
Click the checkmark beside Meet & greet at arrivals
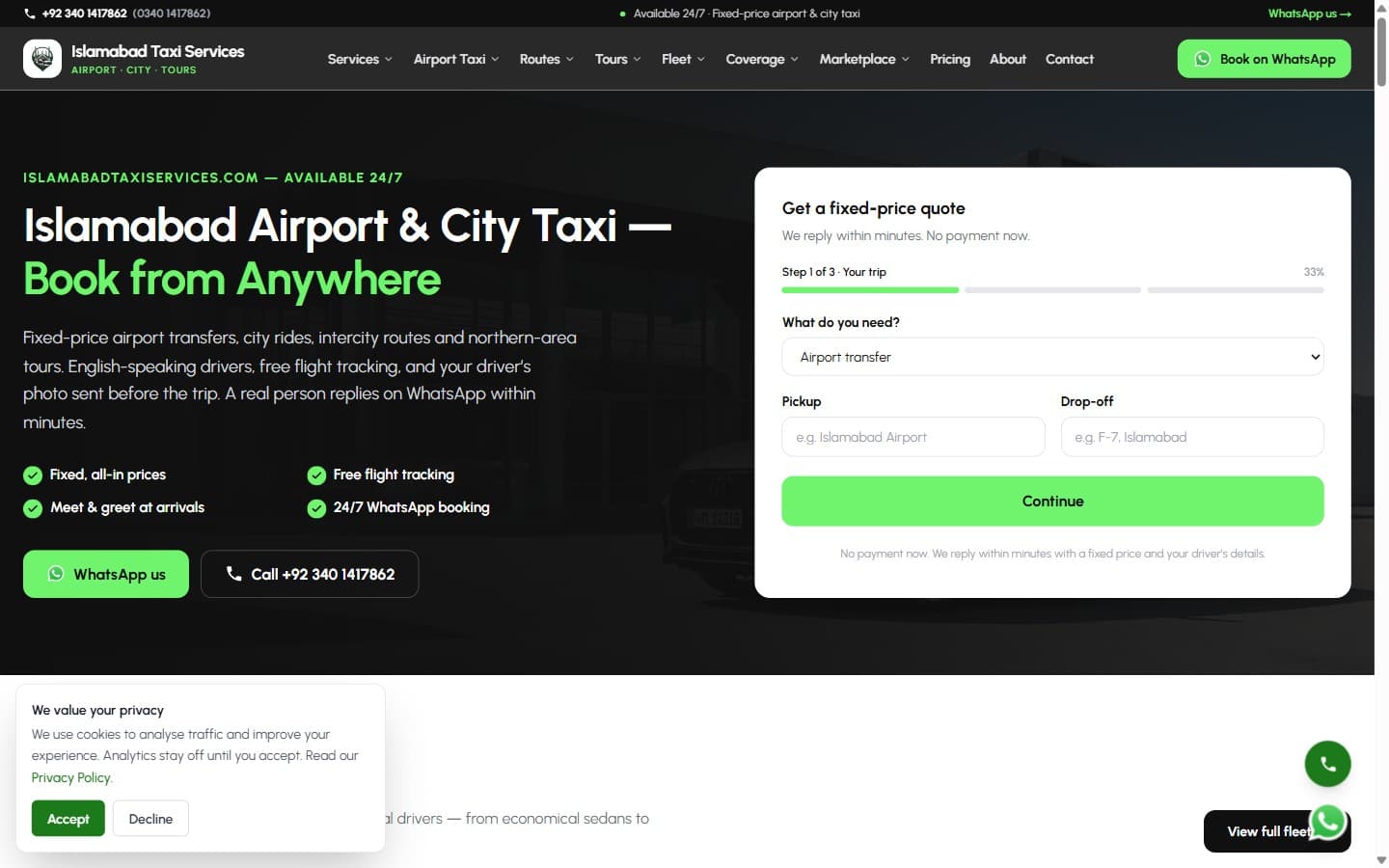click(33, 508)
